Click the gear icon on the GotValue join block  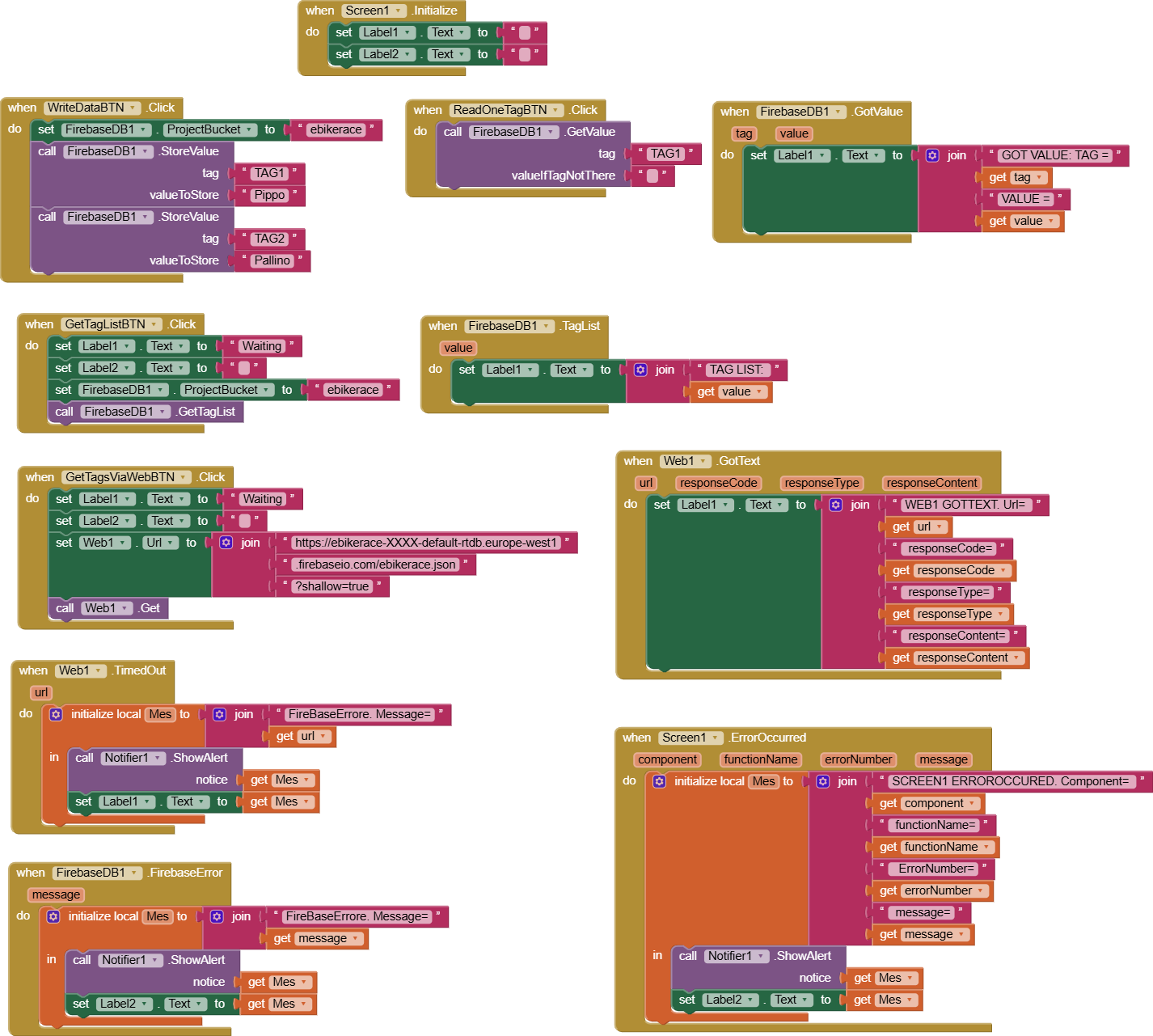(932, 155)
